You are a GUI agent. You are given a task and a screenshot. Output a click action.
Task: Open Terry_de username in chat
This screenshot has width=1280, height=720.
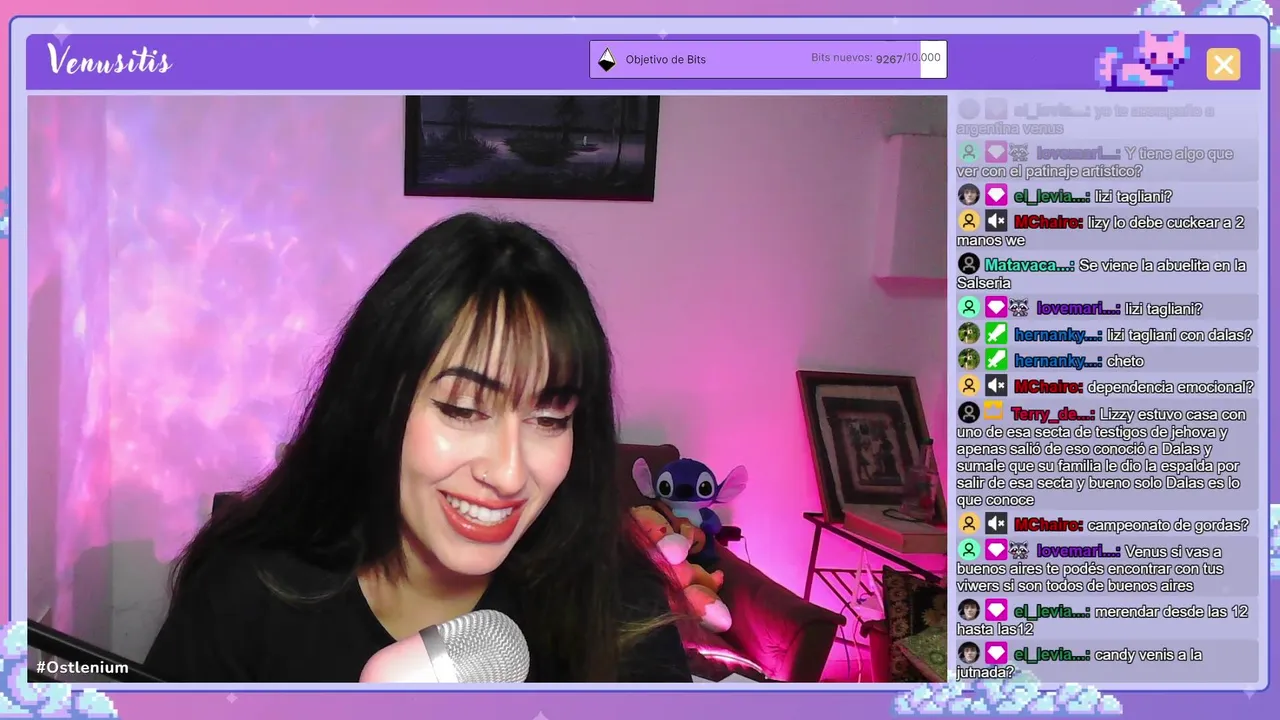[1052, 414]
